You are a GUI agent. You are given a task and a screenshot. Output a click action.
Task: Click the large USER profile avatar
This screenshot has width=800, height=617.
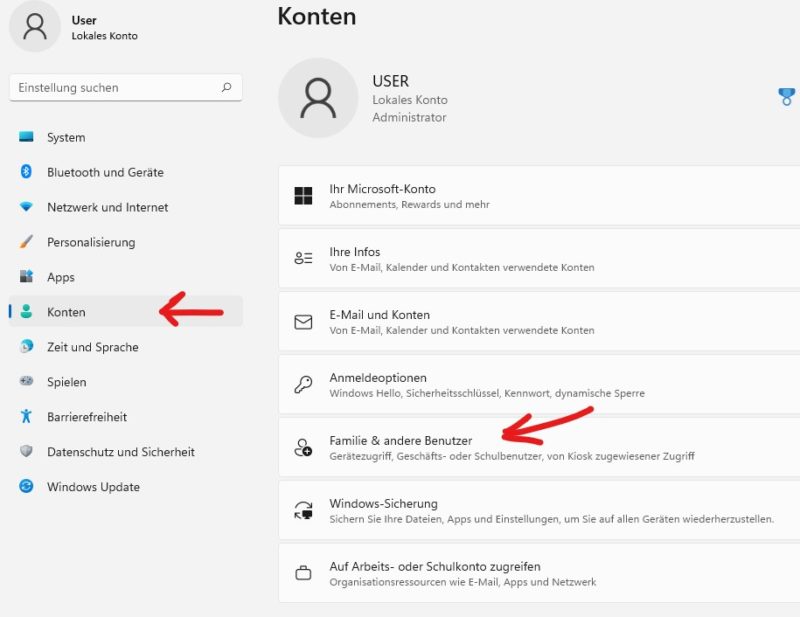(318, 98)
